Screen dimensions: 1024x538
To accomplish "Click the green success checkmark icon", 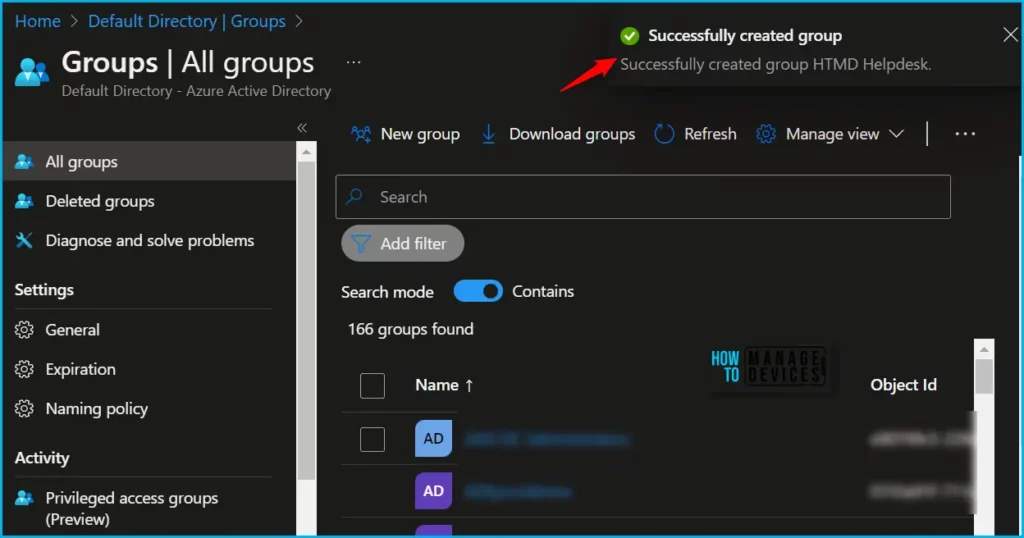I will tap(630, 35).
